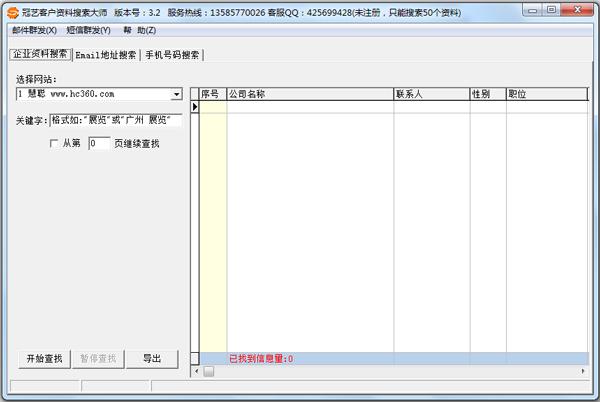Click the 导出 button
The image size is (600, 402).
(x=152, y=359)
